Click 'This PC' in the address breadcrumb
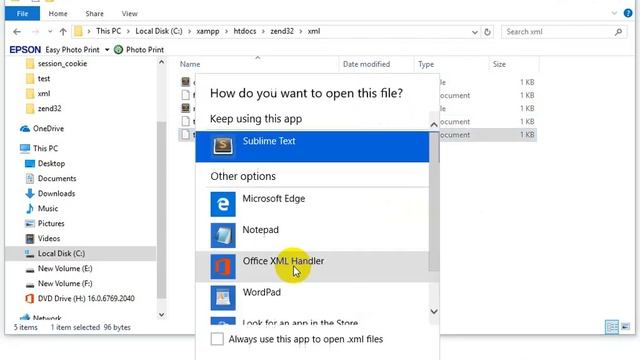640x360 pixels. 109,31
